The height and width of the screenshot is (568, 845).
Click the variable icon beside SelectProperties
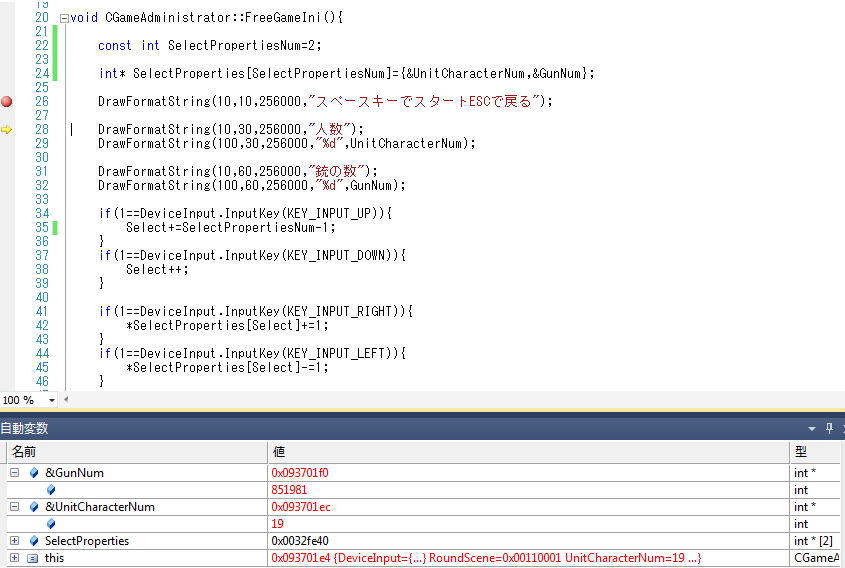(x=34, y=541)
